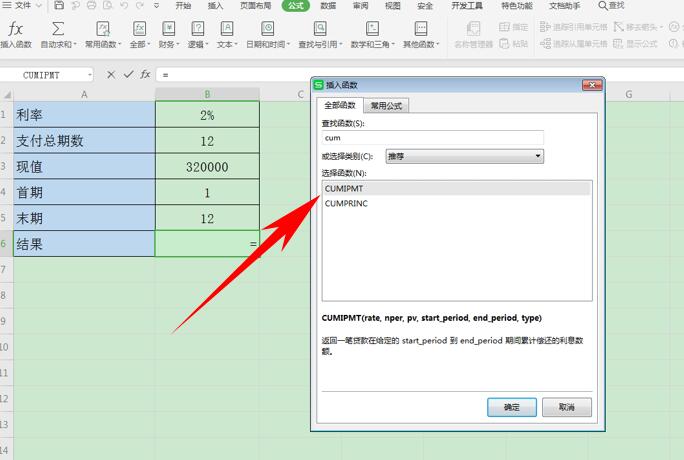The width and height of the screenshot is (684, 460).
Task: Open the 其他函数 other functions icon
Action: click(x=421, y=29)
